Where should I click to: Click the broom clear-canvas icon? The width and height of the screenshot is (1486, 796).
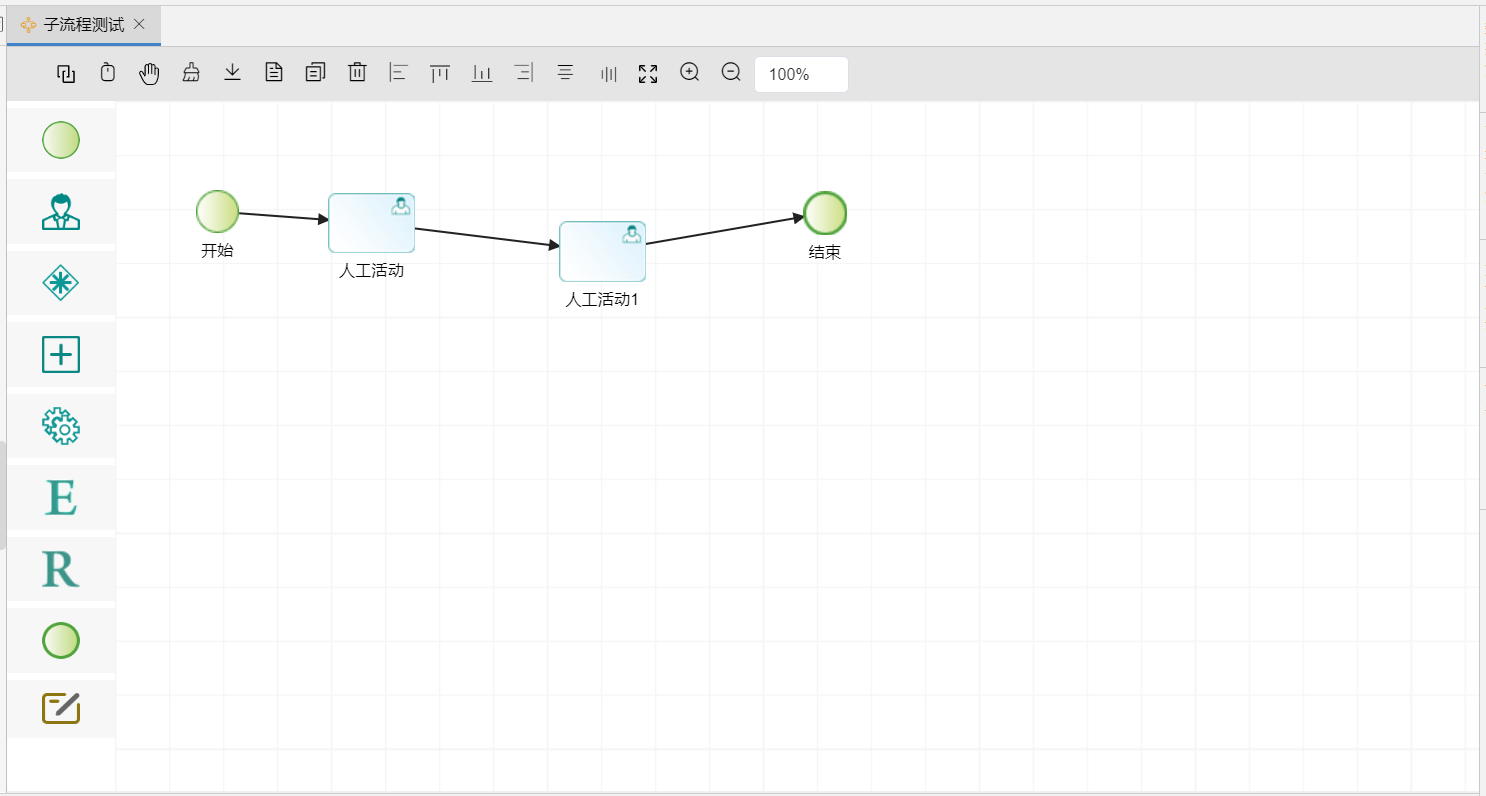click(x=191, y=73)
